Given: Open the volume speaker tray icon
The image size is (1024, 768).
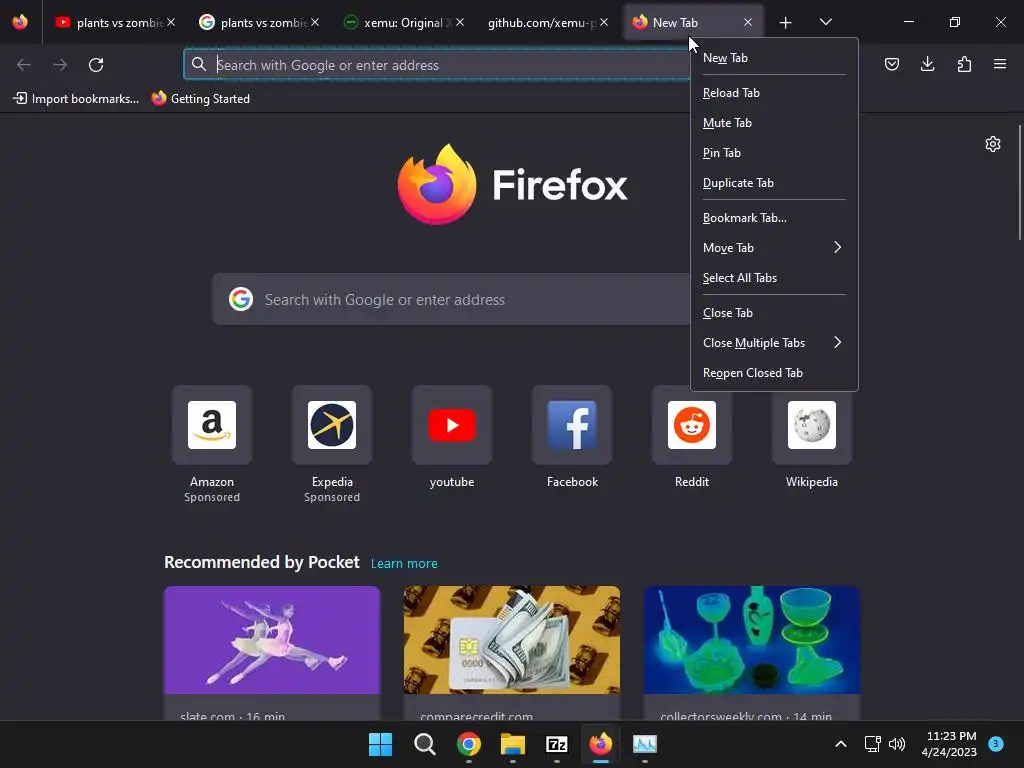Looking at the screenshot, I should (897, 744).
